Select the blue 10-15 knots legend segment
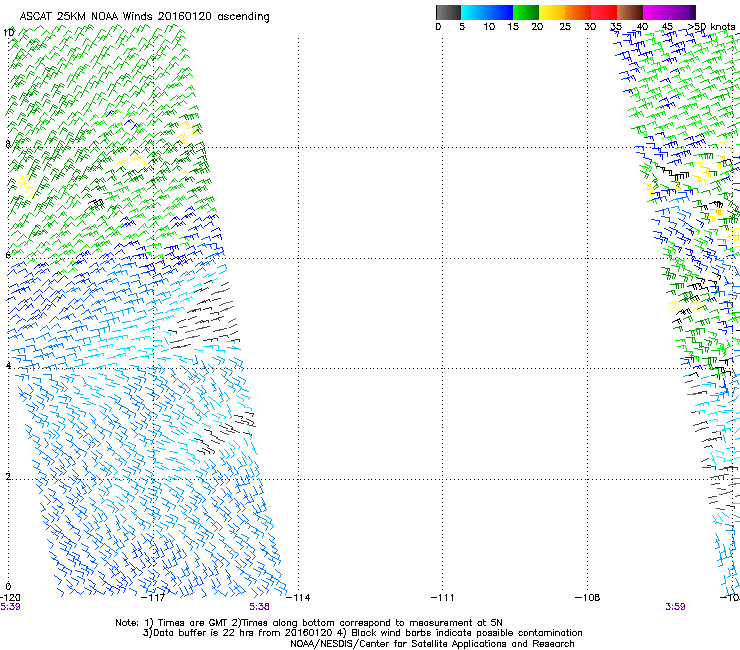 pos(500,12)
